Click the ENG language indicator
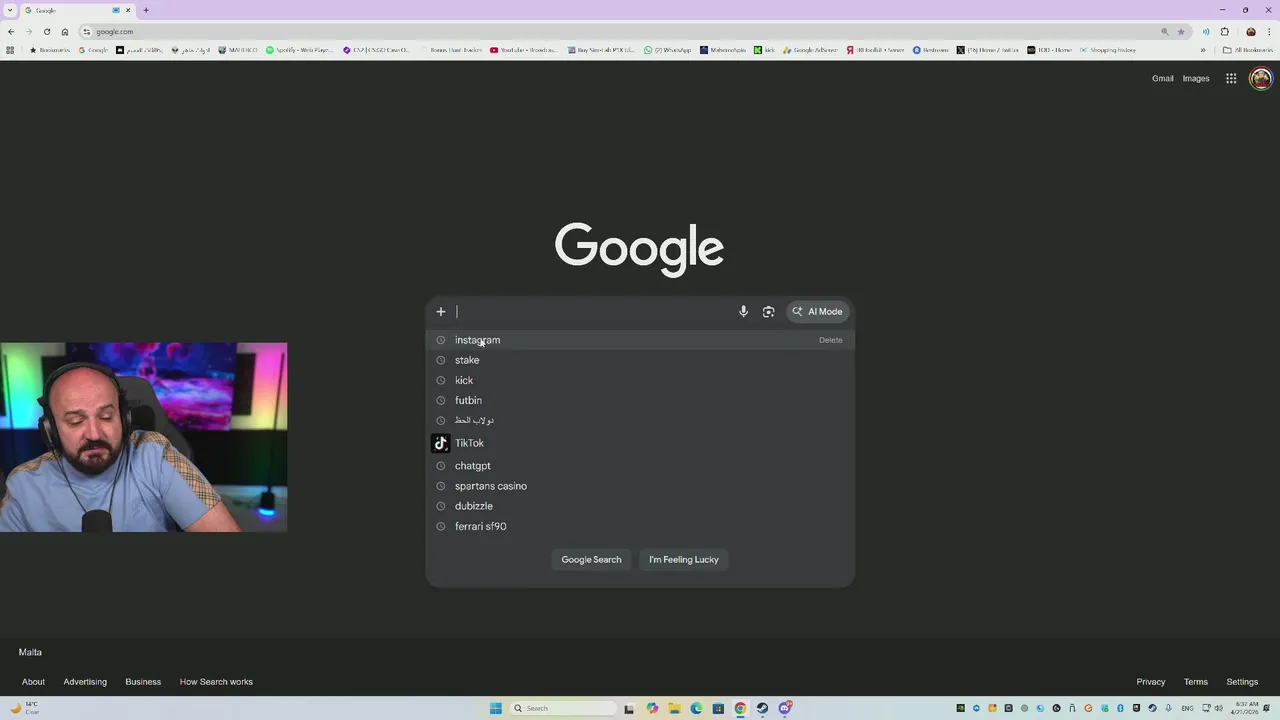The height and width of the screenshot is (720, 1280). [x=1188, y=708]
